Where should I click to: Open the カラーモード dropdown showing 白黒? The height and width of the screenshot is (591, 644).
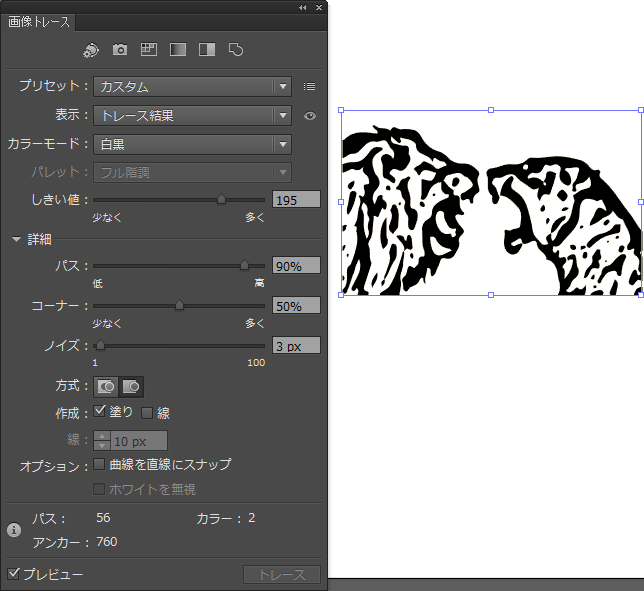coord(192,145)
